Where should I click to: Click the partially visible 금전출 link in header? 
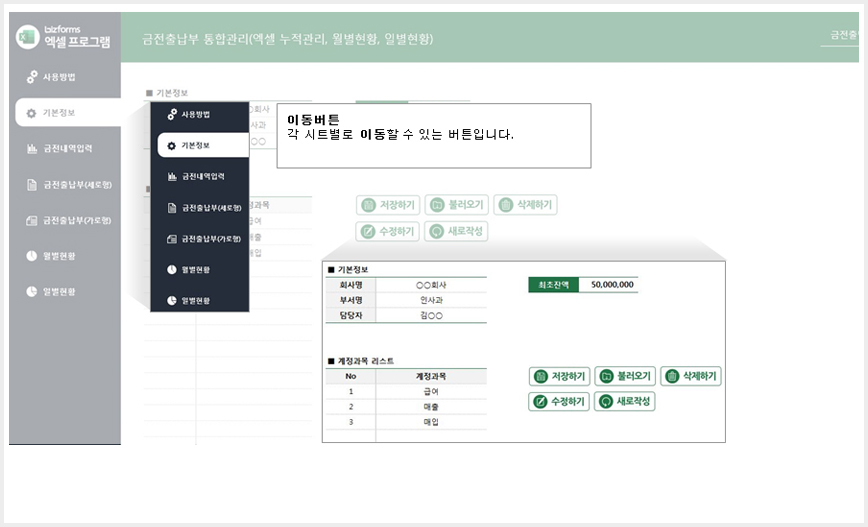844,35
